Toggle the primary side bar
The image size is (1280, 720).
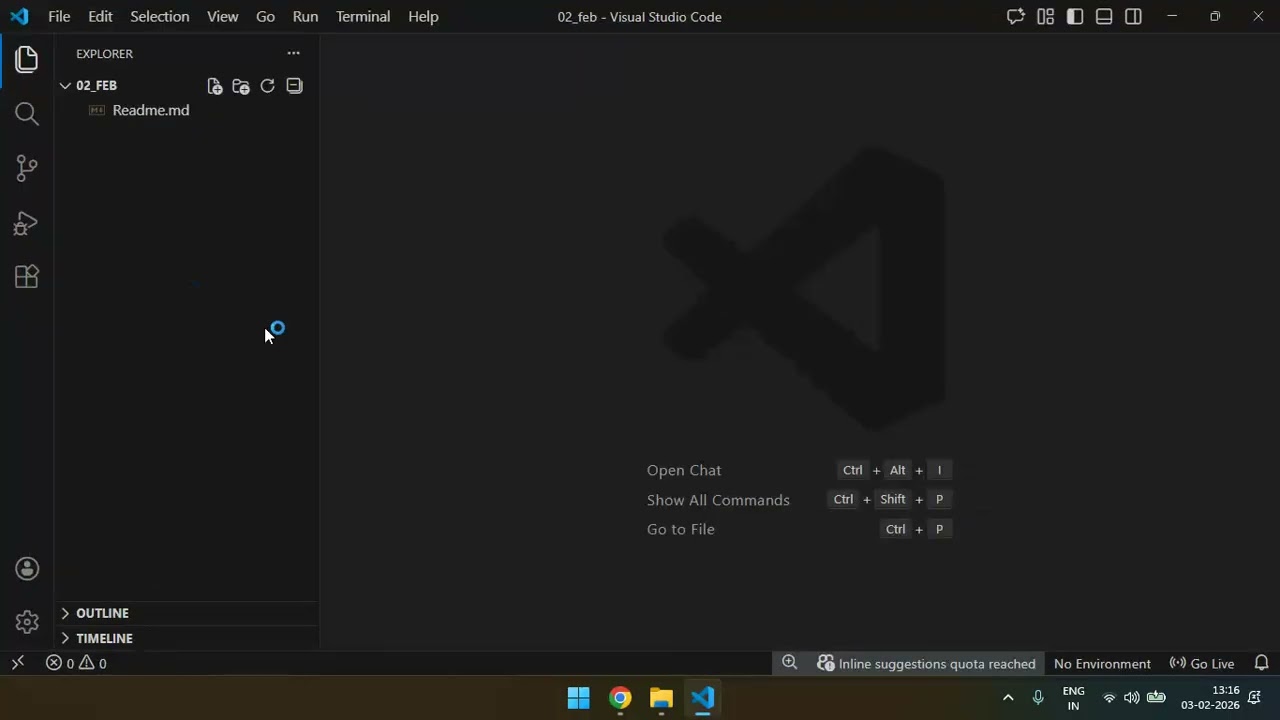tap(1075, 17)
